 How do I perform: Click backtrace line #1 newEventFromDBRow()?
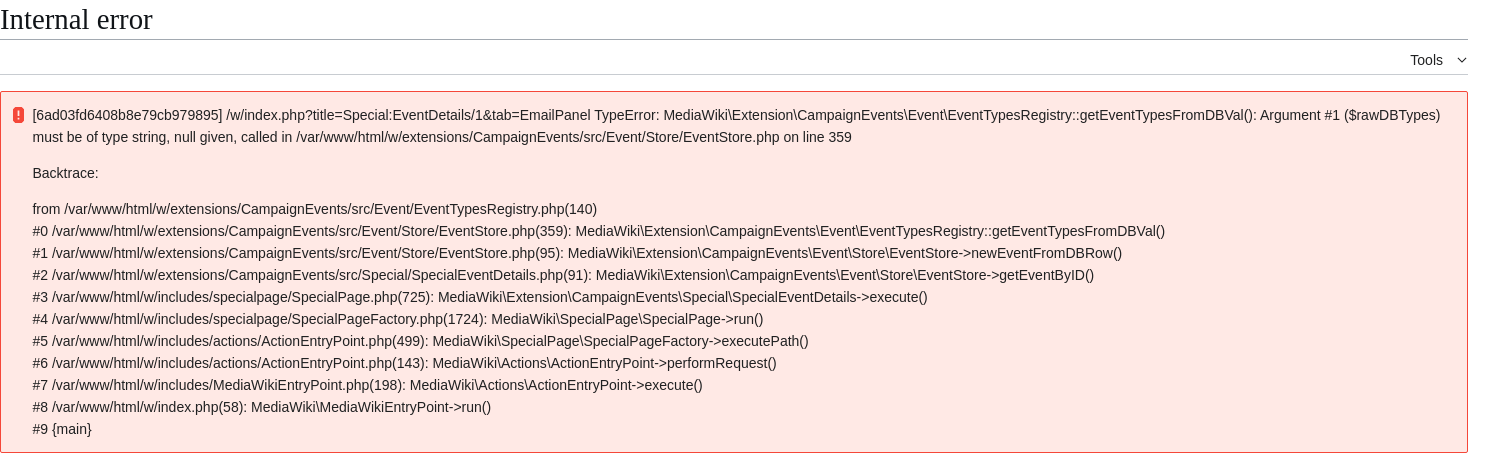click(577, 253)
